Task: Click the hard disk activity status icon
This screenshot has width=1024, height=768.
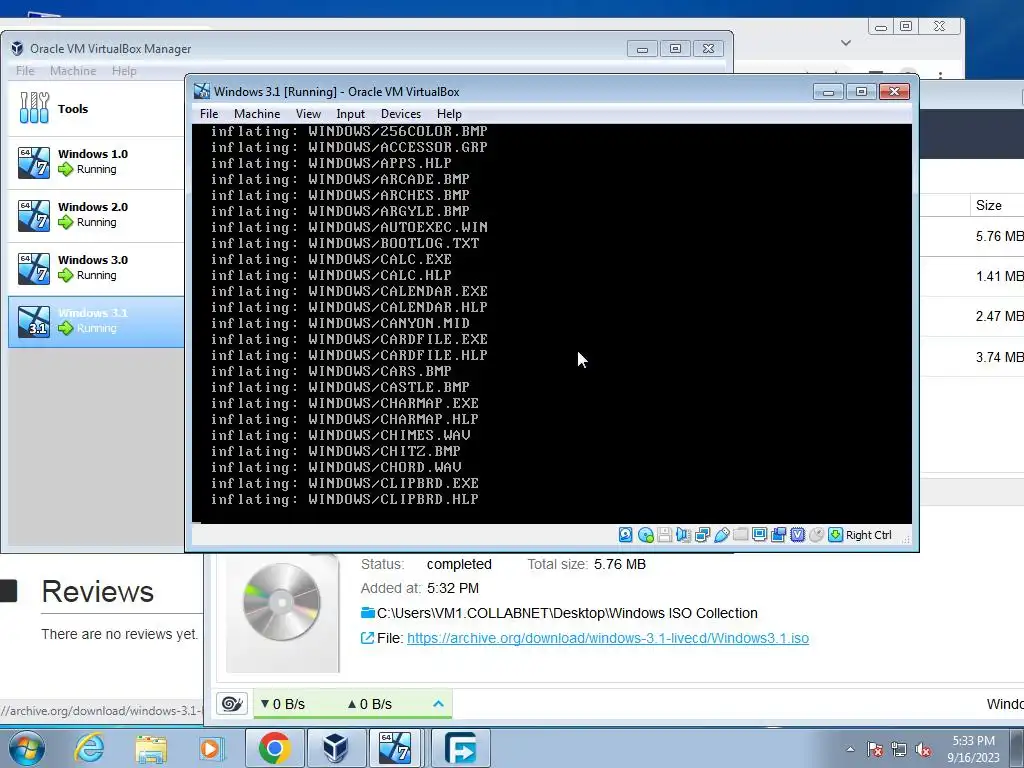Action: coord(626,535)
